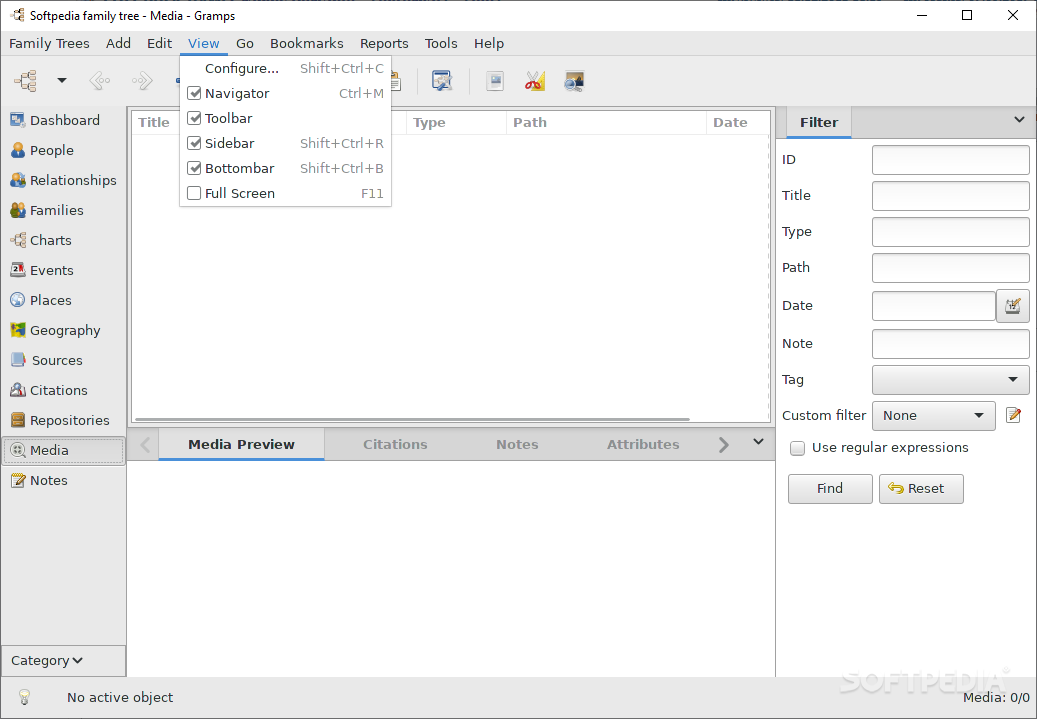Open Places in the navigator
The image size is (1037, 719).
pyautogui.click(x=63, y=300)
